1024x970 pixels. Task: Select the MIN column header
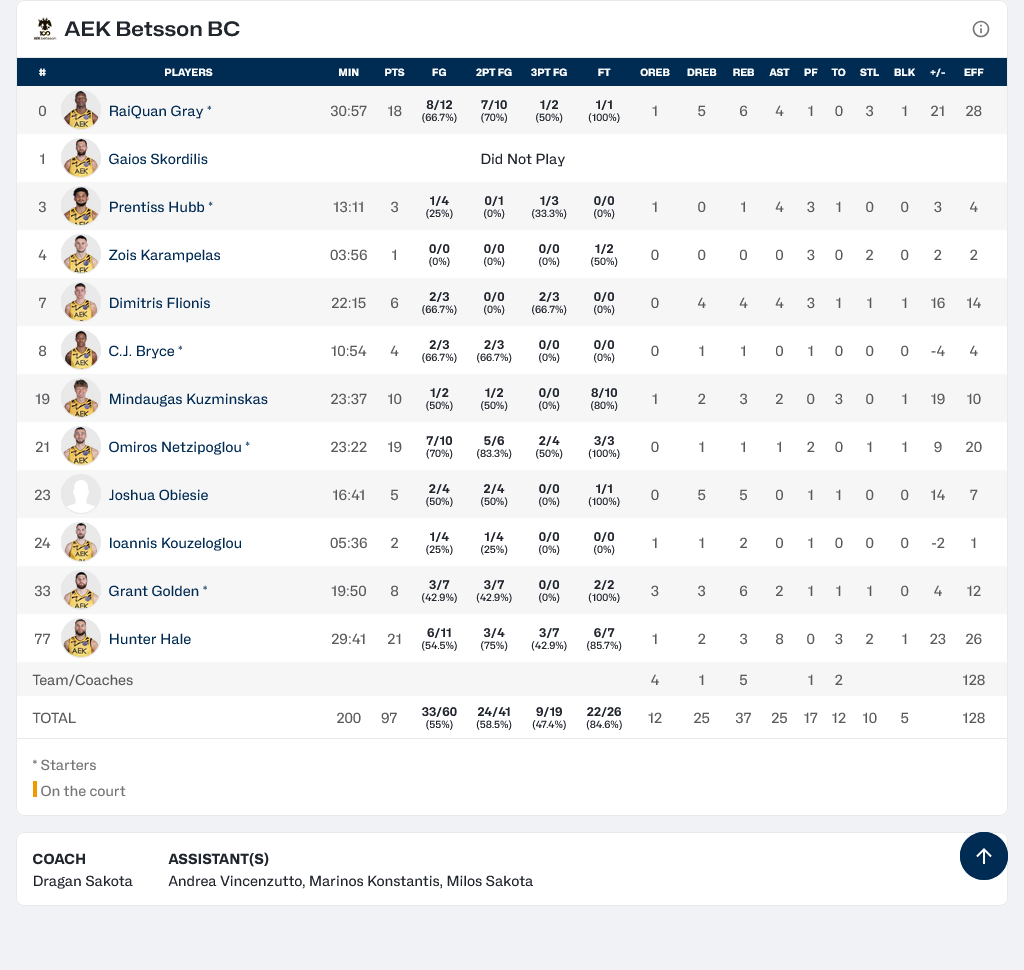tap(348, 72)
